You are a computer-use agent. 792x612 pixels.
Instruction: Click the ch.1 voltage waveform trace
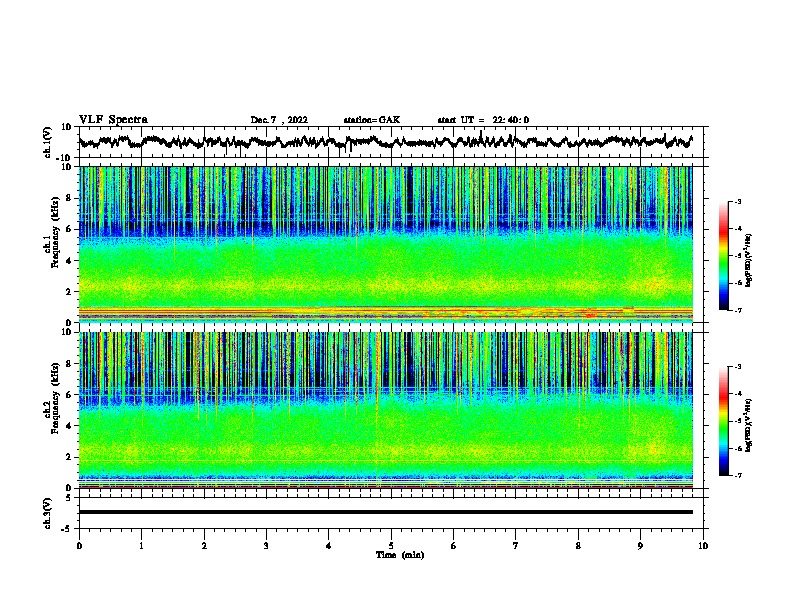click(385, 142)
